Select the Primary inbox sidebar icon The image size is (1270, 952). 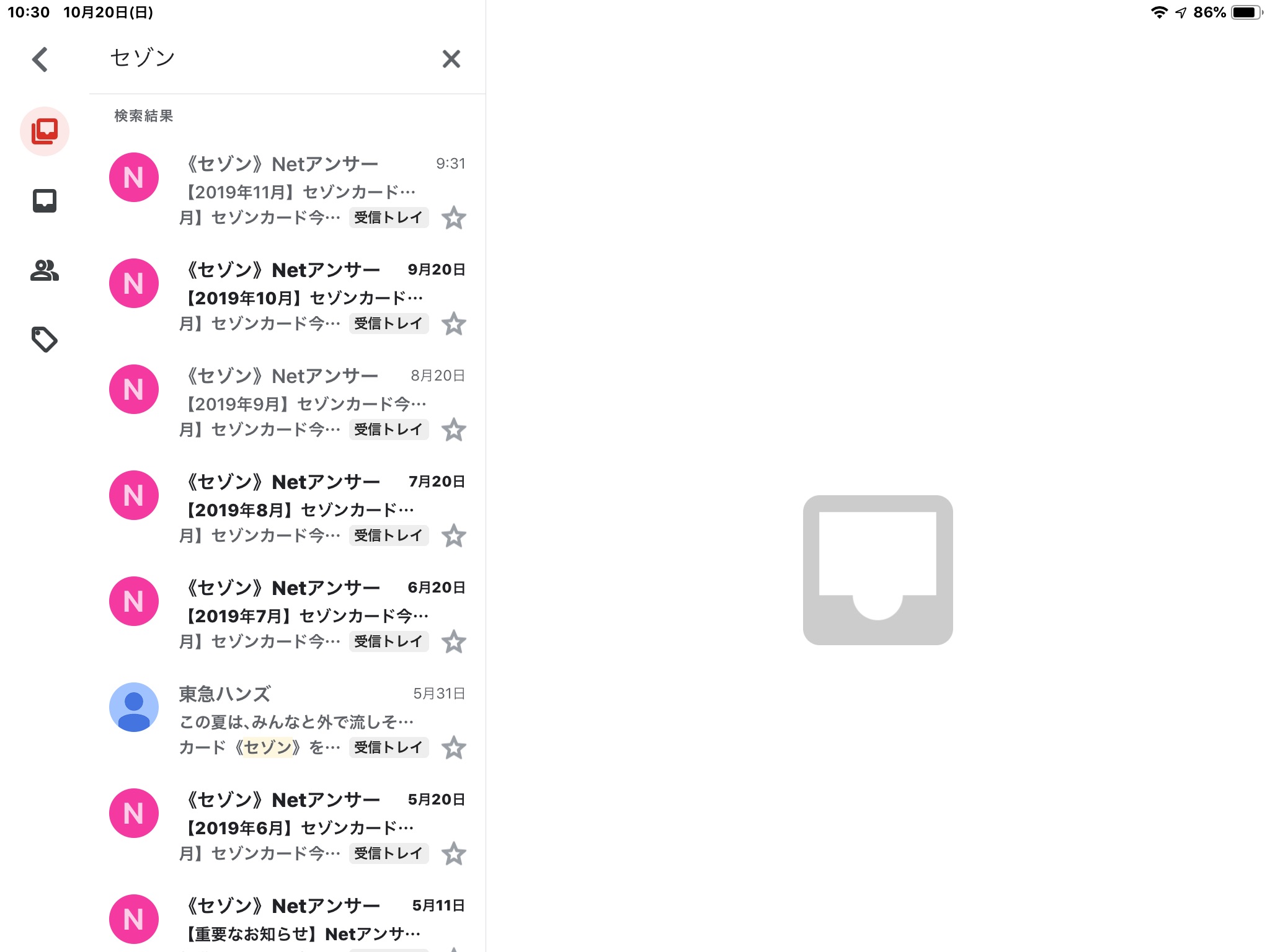[x=45, y=201]
